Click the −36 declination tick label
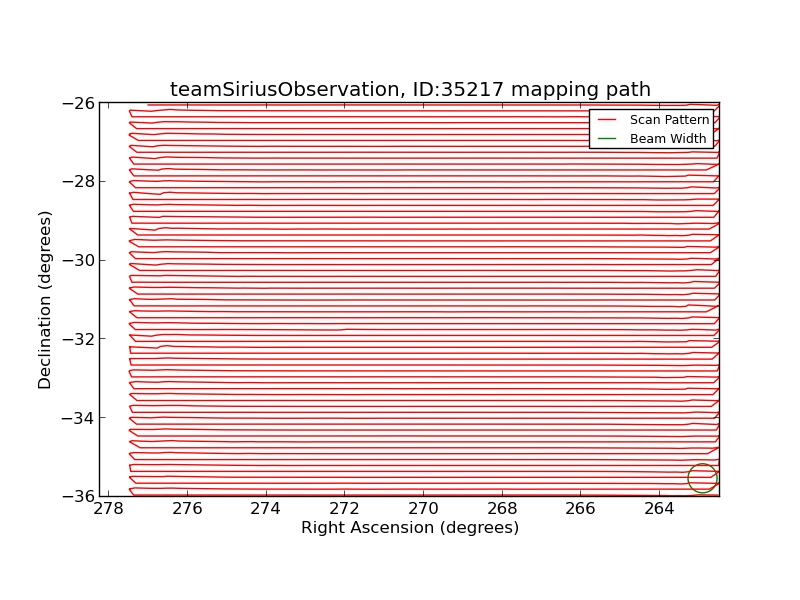The image size is (800, 600). [x=79, y=496]
